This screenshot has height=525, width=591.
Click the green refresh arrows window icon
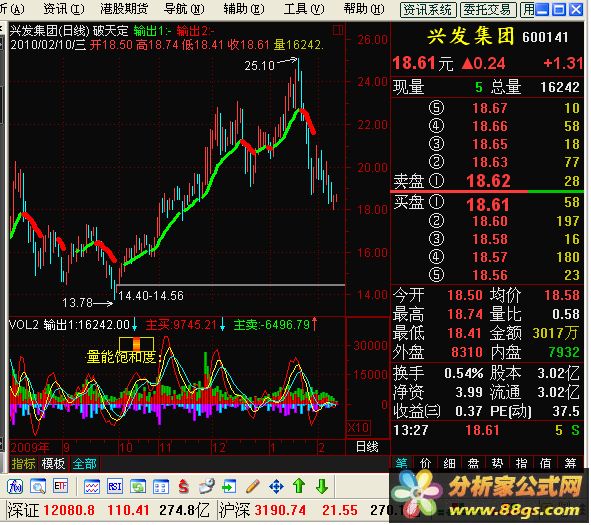(138, 487)
